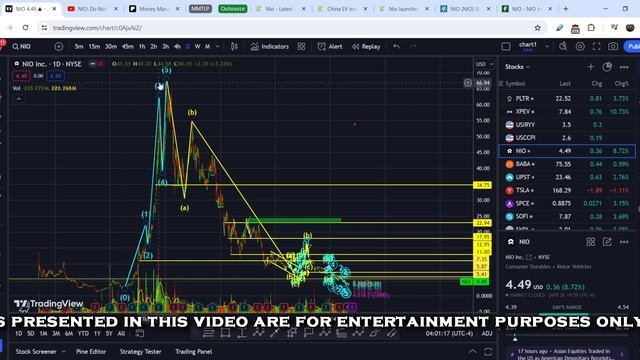The image size is (640, 360).
Task: Select the 5m timeframe
Action: point(79,47)
